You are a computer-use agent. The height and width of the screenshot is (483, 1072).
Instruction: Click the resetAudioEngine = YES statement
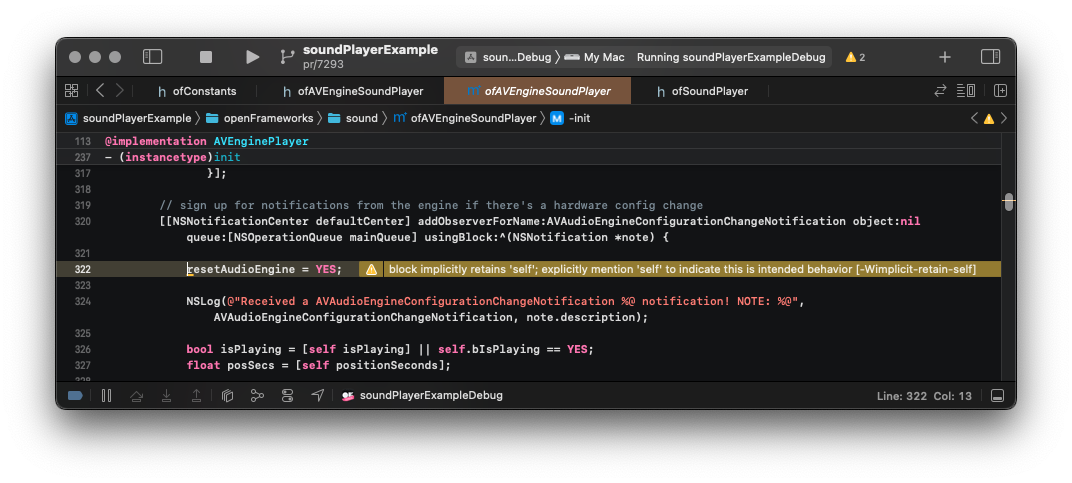click(264, 270)
